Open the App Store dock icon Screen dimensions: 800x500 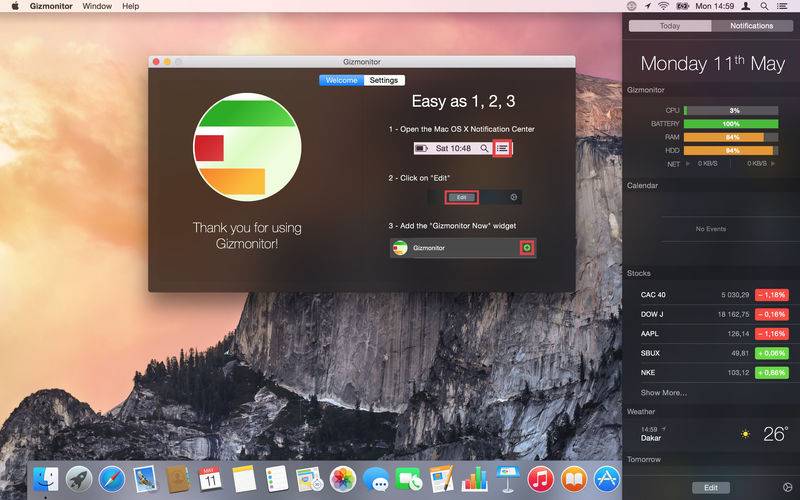point(607,480)
